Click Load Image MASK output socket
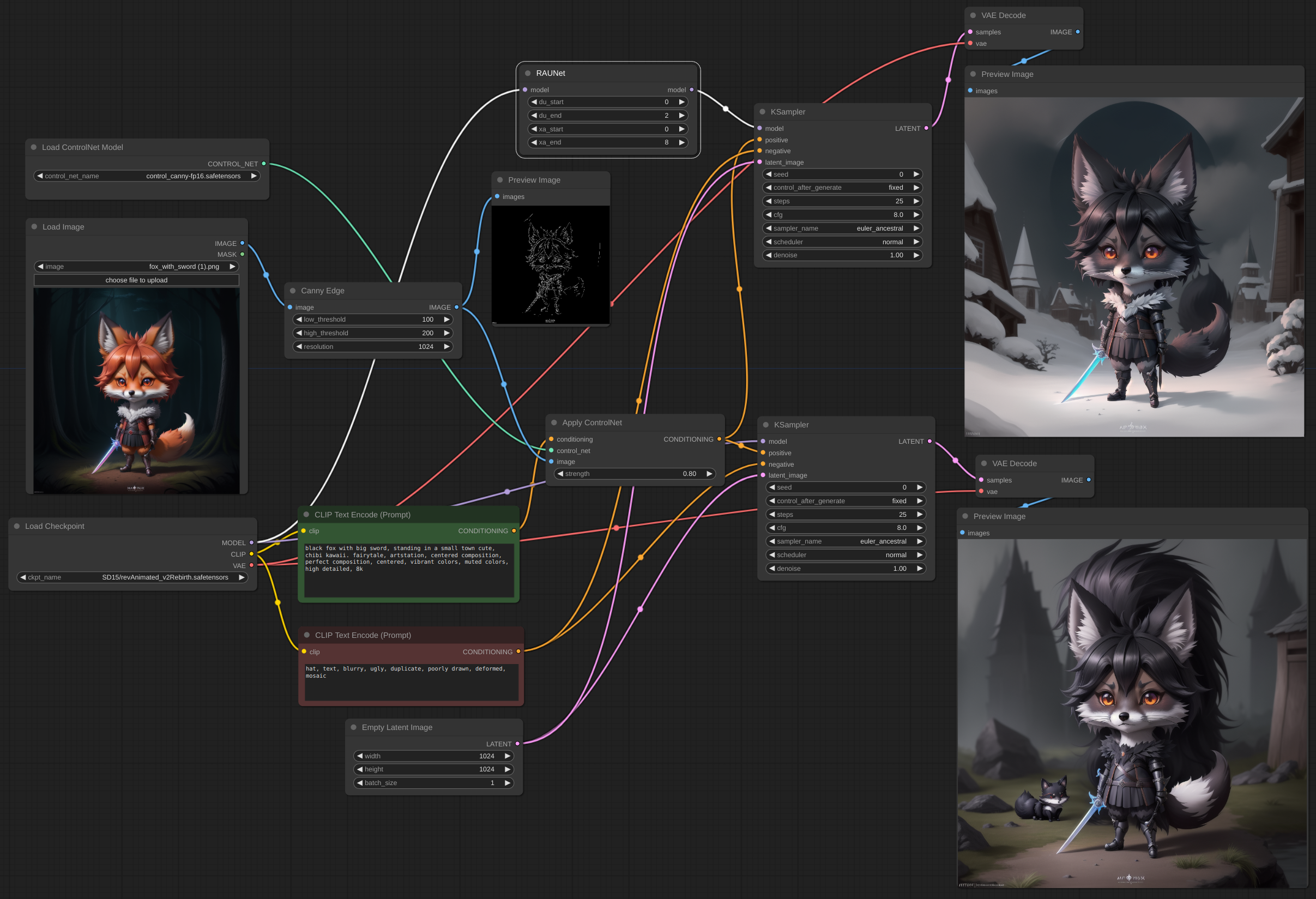This screenshot has width=1316, height=899. [243, 254]
